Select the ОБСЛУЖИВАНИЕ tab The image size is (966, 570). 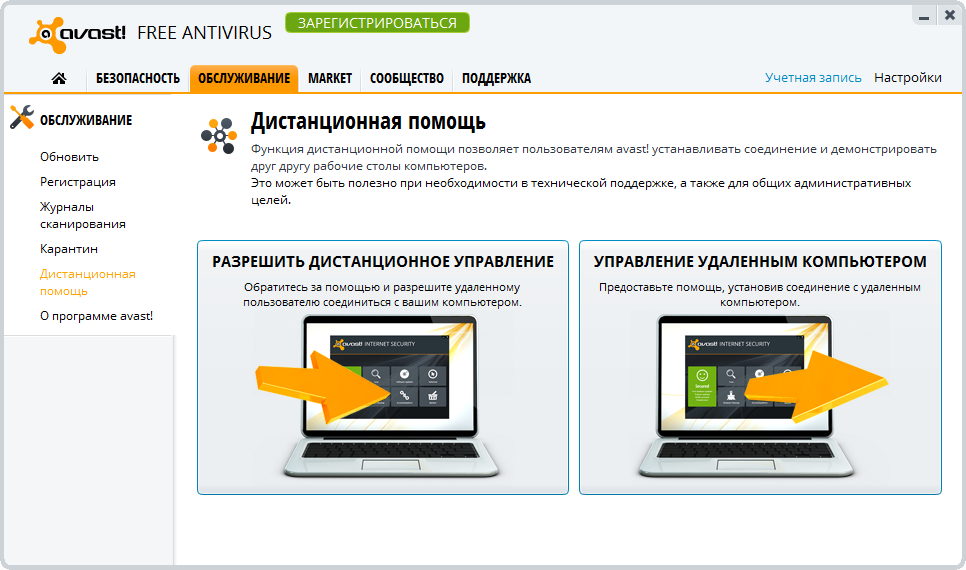(244, 78)
